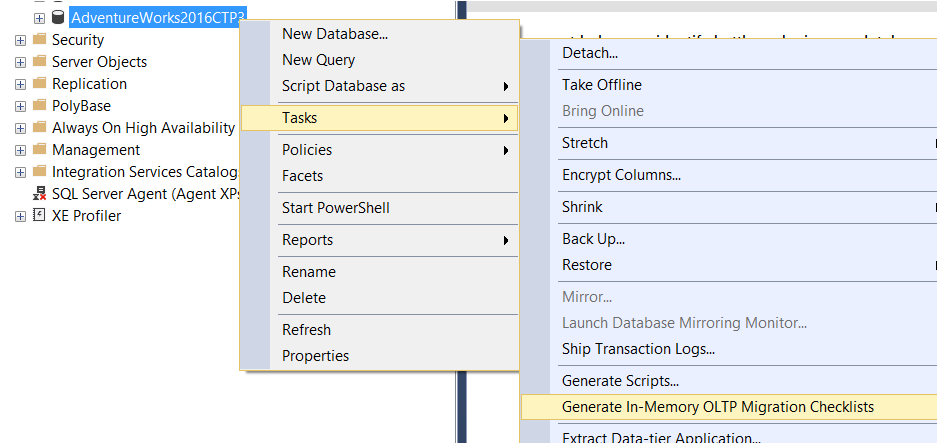The image size is (938, 444).
Task: Select the Security tree label
Action: click(x=78, y=40)
